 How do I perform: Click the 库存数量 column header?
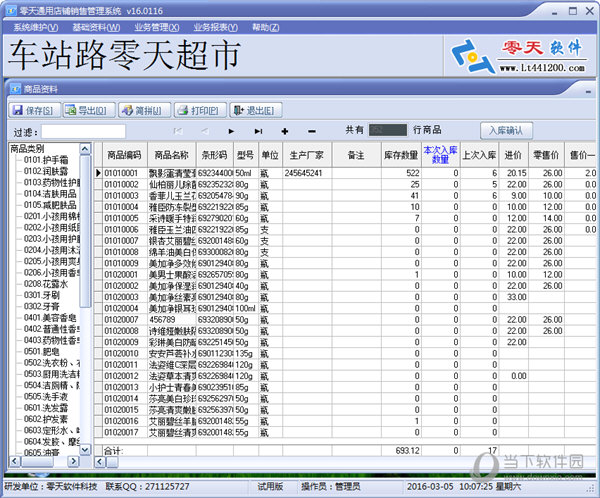pyautogui.click(x=401, y=155)
